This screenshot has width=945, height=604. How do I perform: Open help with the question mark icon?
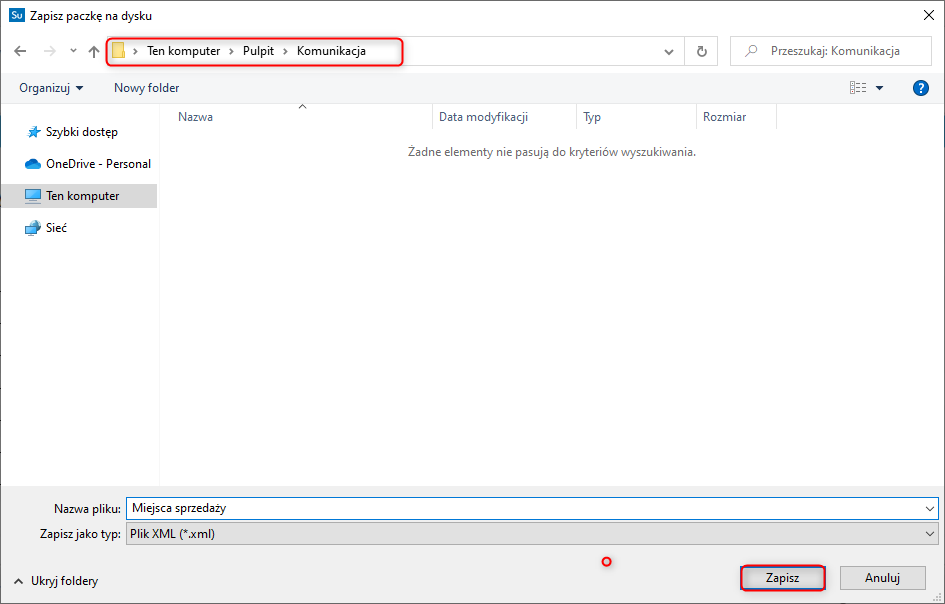[x=920, y=88]
